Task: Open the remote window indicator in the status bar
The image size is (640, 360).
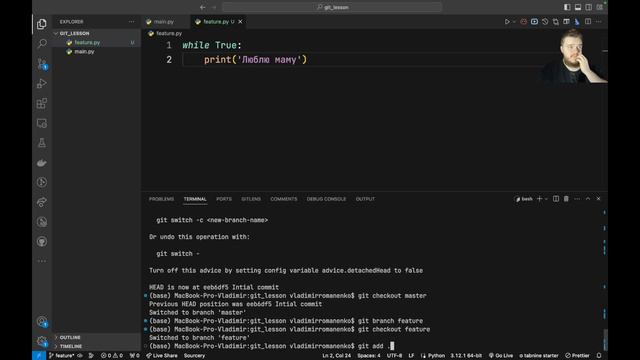Action: 39,356
